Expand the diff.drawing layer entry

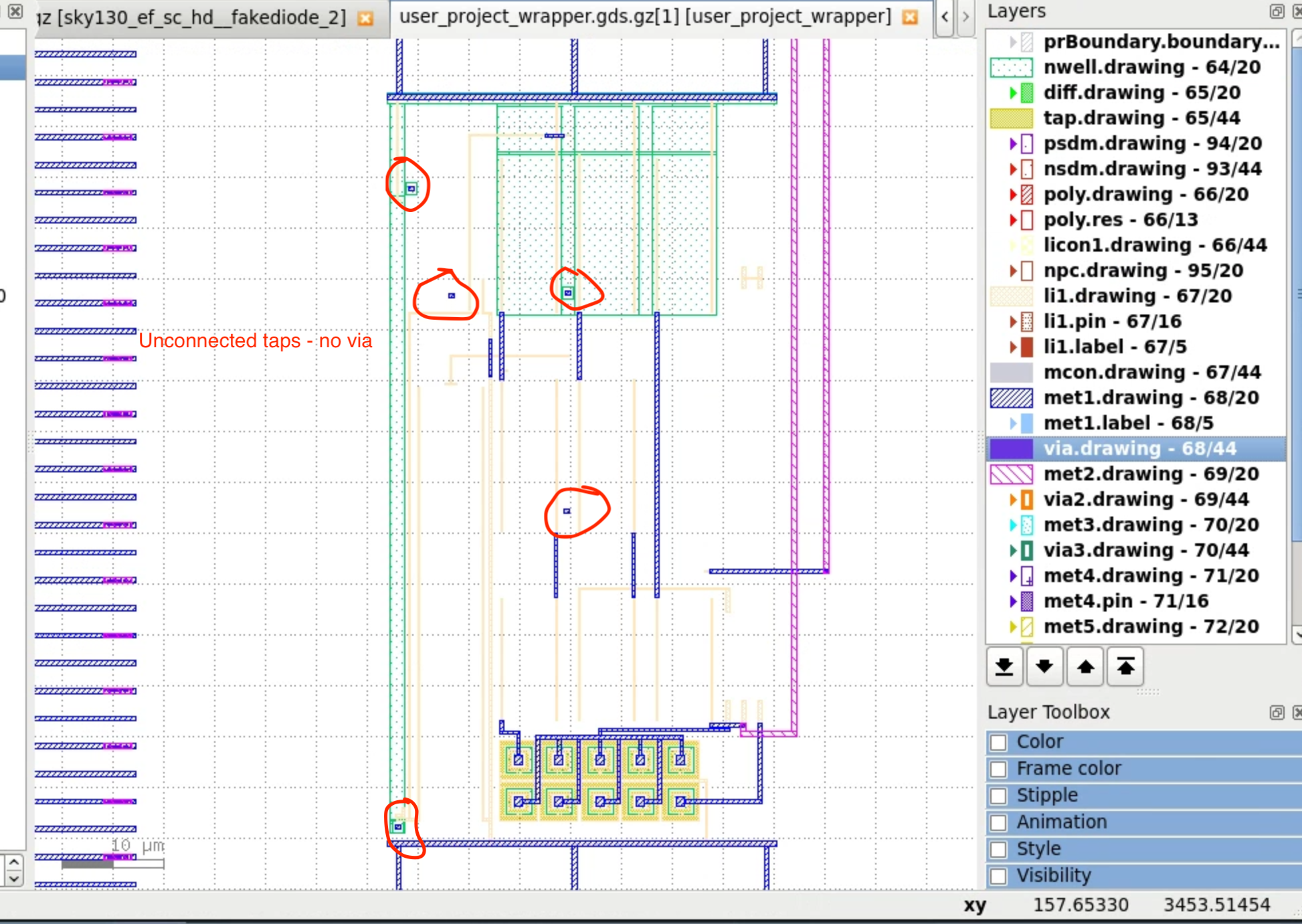pyautogui.click(x=1012, y=93)
